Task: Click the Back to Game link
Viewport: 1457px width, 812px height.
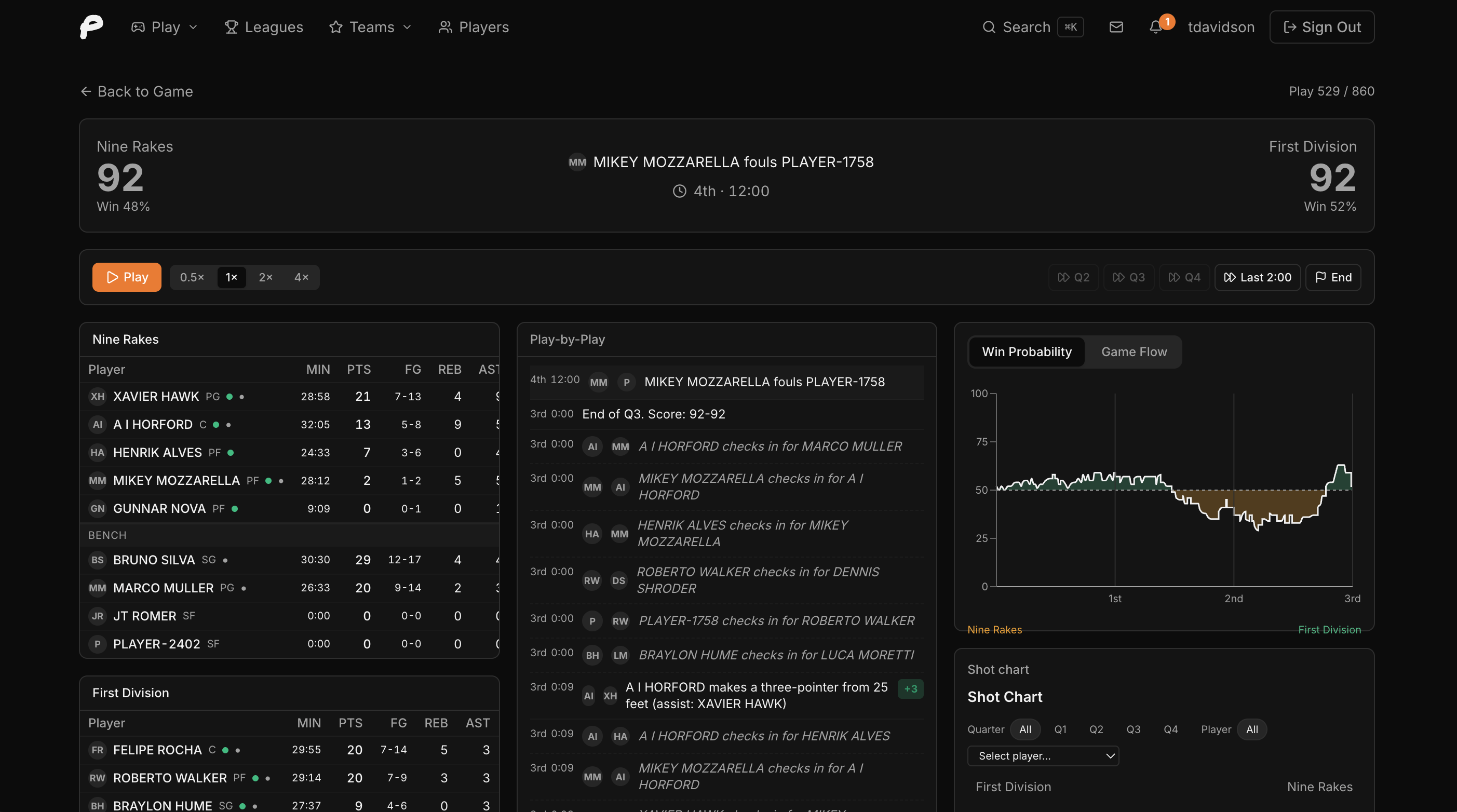Action: [137, 91]
